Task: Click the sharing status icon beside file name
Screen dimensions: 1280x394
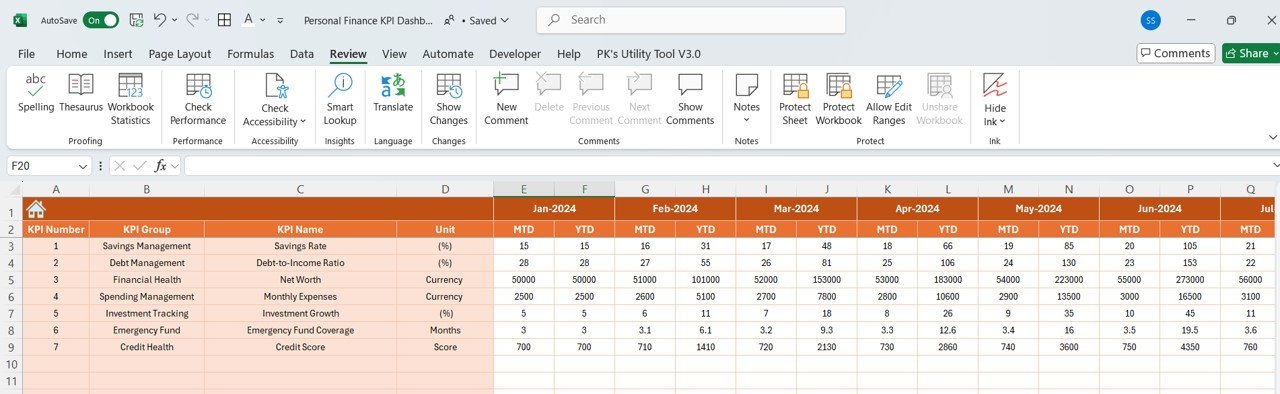Action: 449,19
